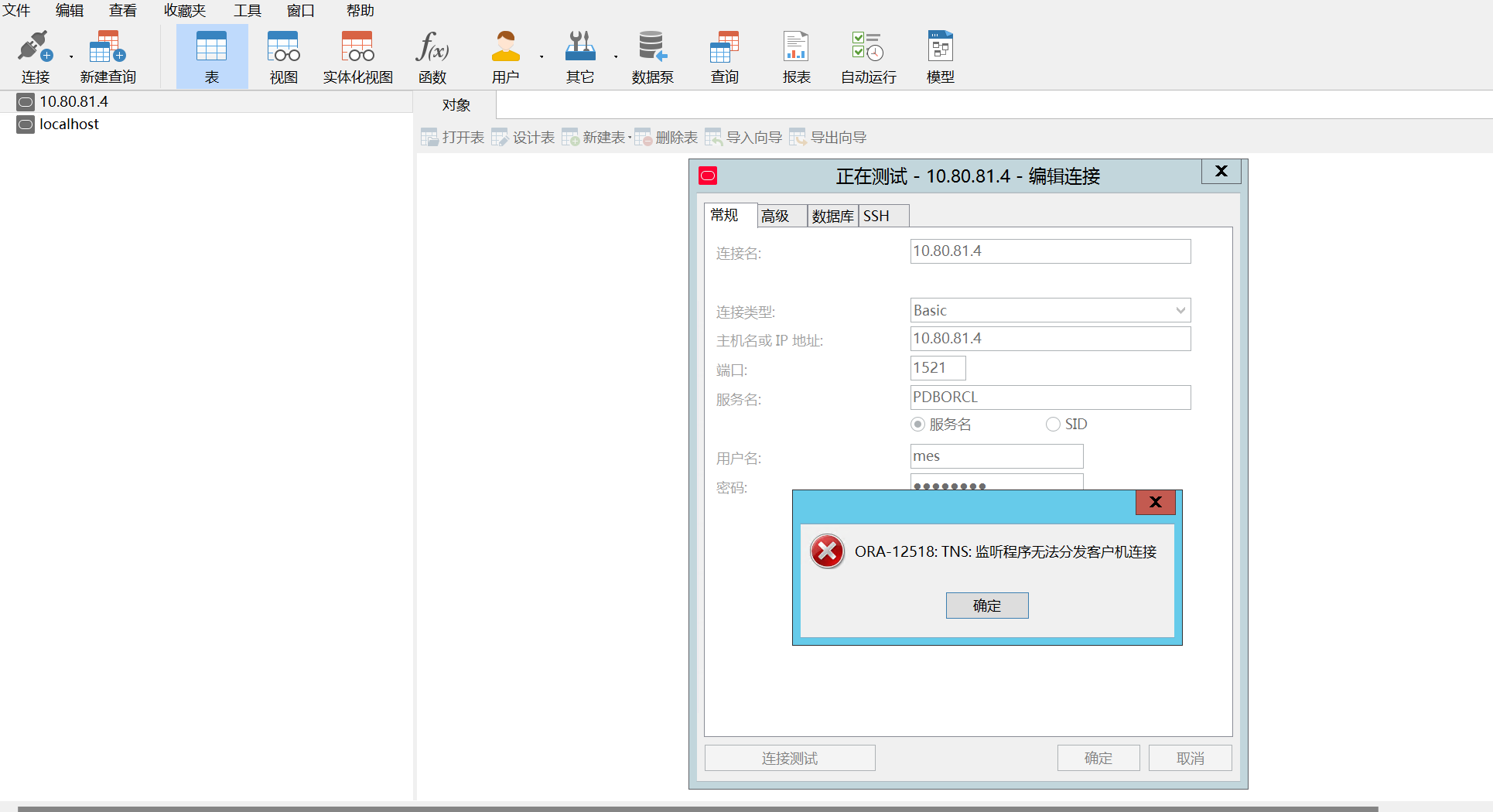Image resolution: width=1493 pixels, height=812 pixels.
Task: Open the Model (模型) toolbar icon
Action: (x=941, y=46)
